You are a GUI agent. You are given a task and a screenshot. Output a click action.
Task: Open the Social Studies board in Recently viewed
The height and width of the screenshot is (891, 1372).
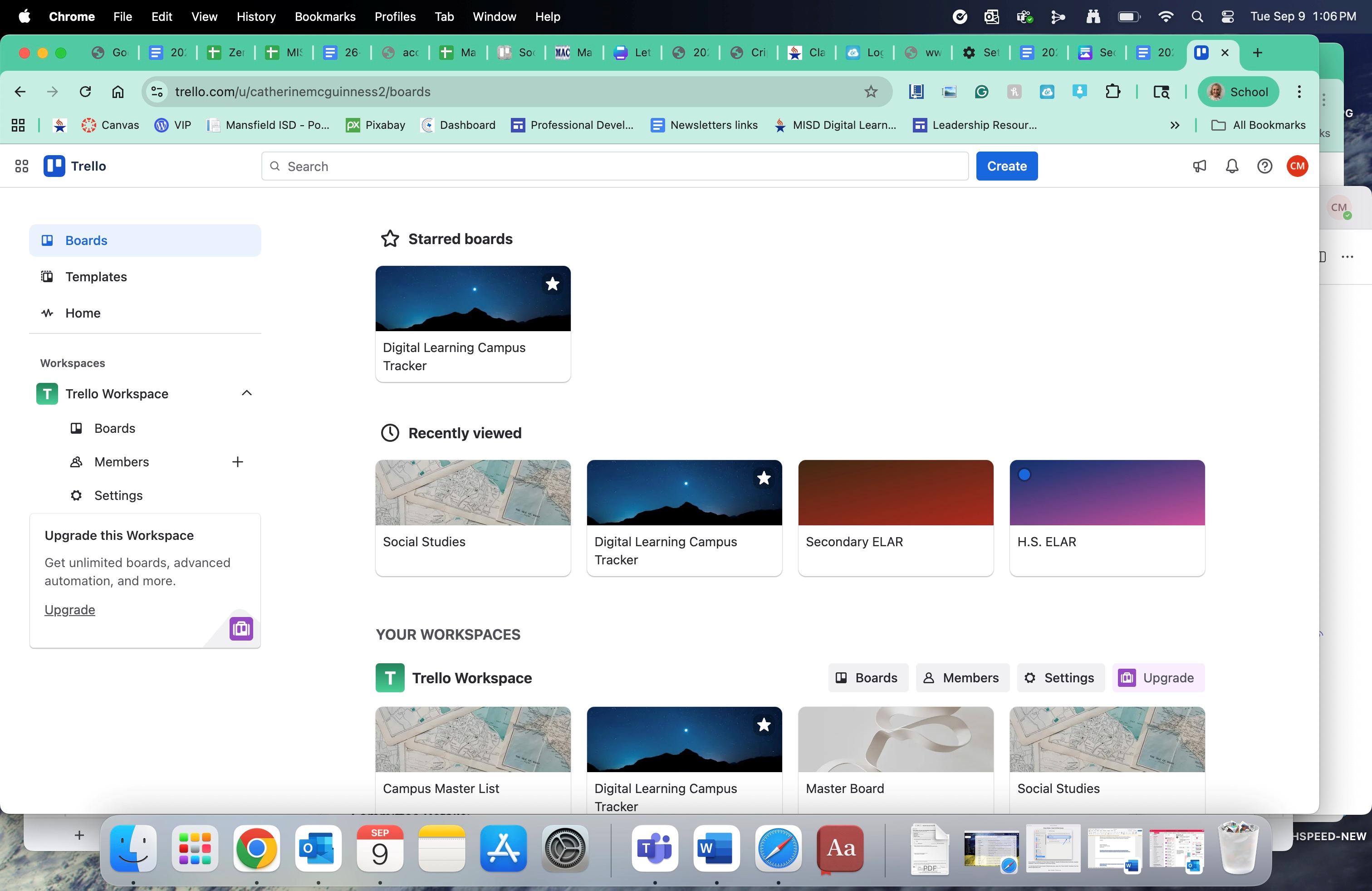pos(473,518)
